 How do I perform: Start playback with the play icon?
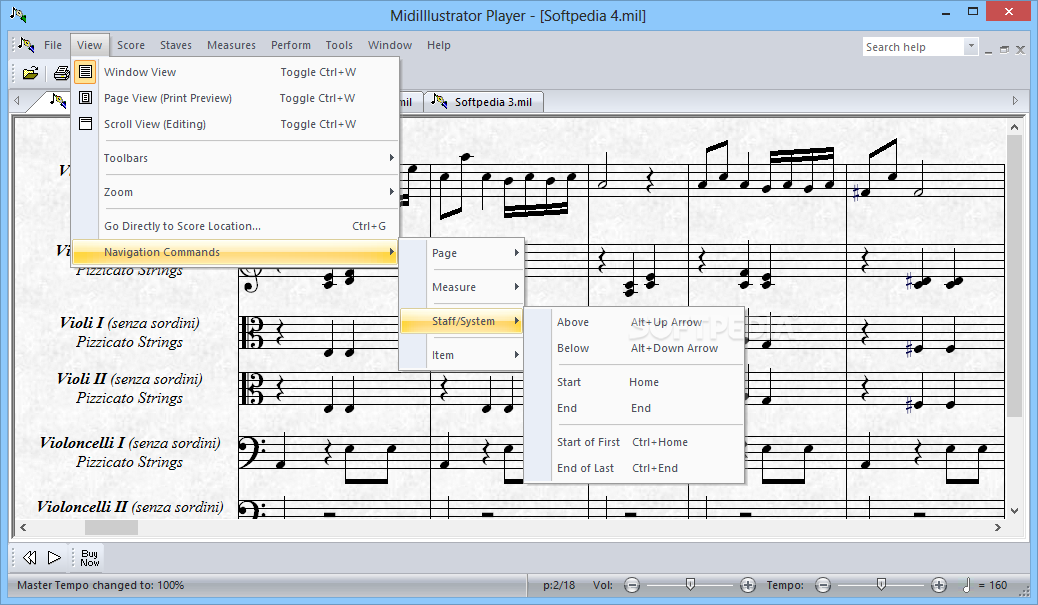click(x=54, y=557)
